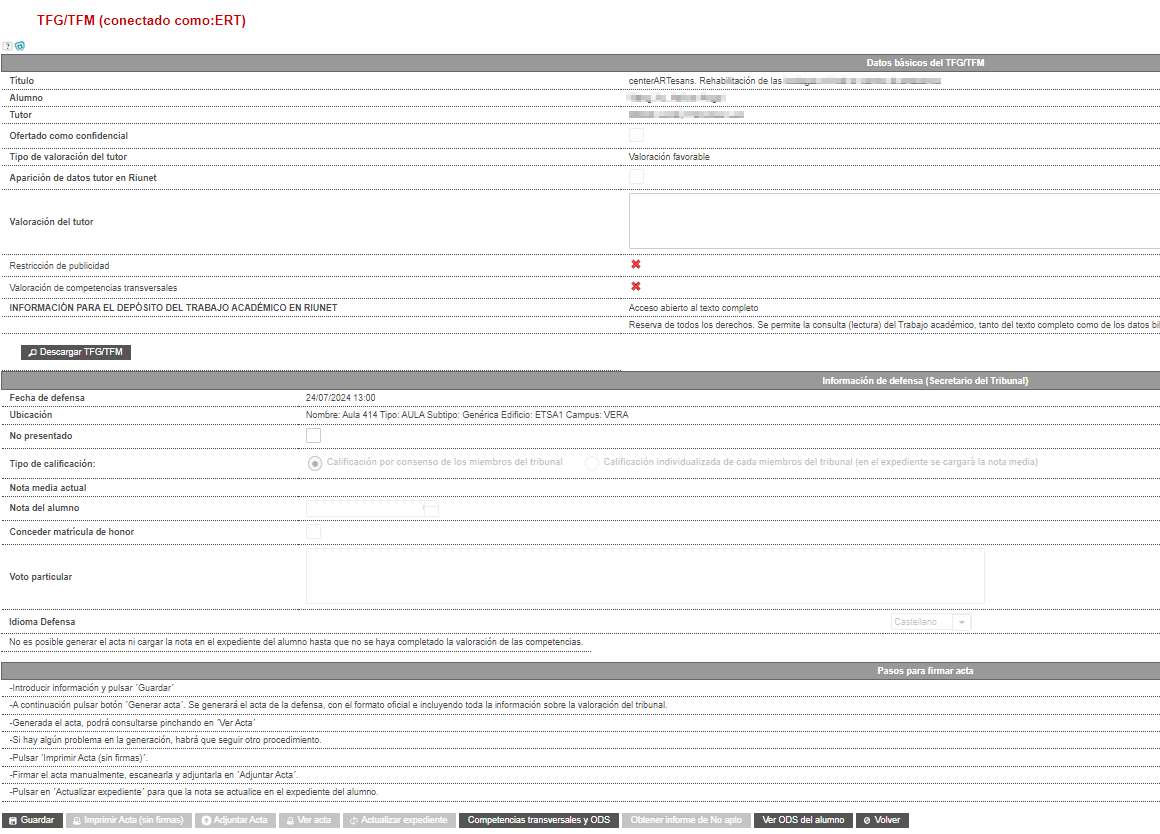Save the form with Guardar
Viewport: 1160px width, 834px height.
[x=32, y=820]
